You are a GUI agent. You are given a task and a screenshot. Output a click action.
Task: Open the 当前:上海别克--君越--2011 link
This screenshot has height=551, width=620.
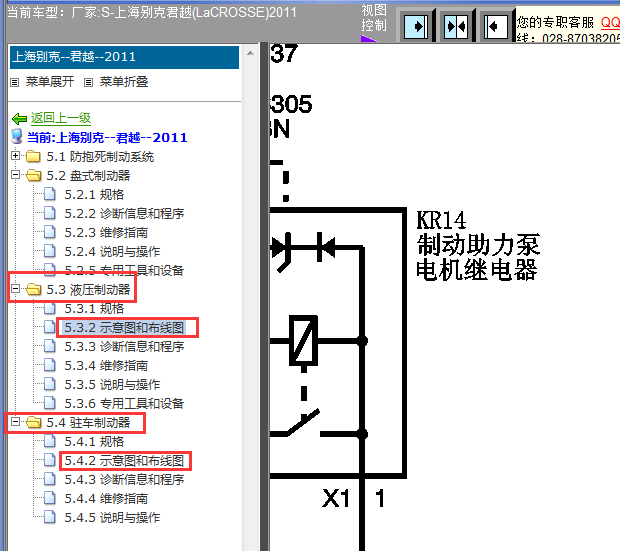pyautogui.click(x=107, y=137)
